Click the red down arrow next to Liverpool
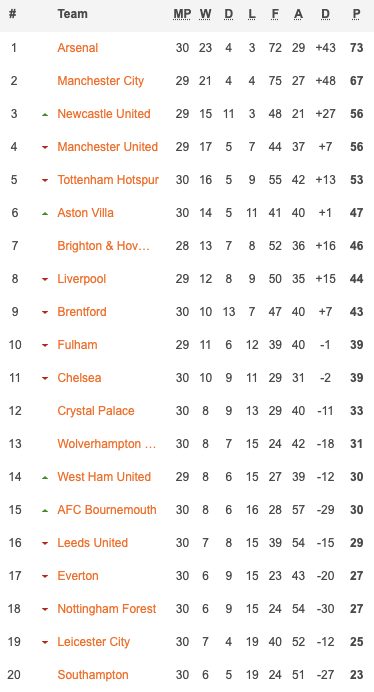374x692 pixels. (x=45, y=279)
